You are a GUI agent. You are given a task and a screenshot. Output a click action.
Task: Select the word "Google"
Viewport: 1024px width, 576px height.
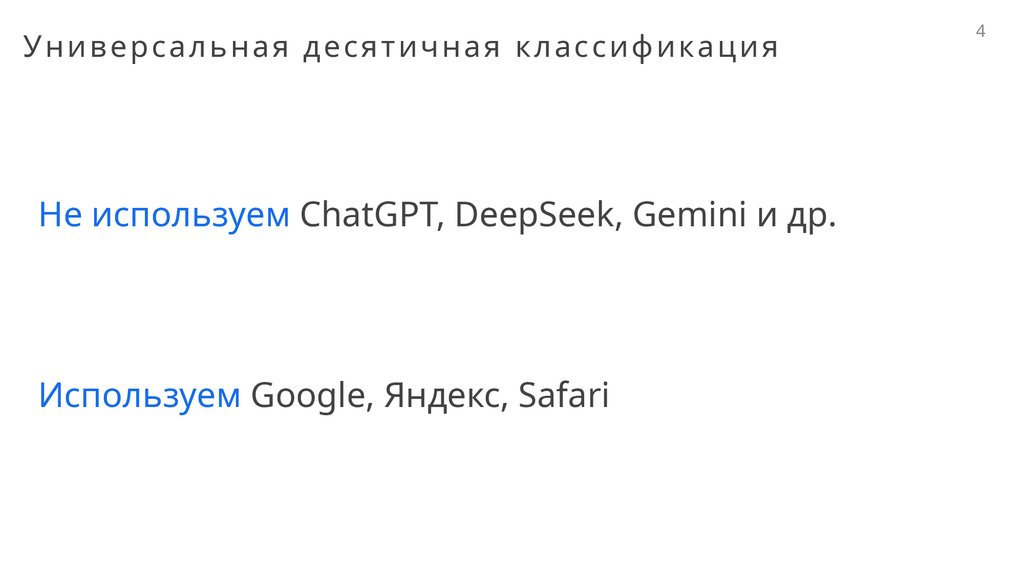(308, 397)
